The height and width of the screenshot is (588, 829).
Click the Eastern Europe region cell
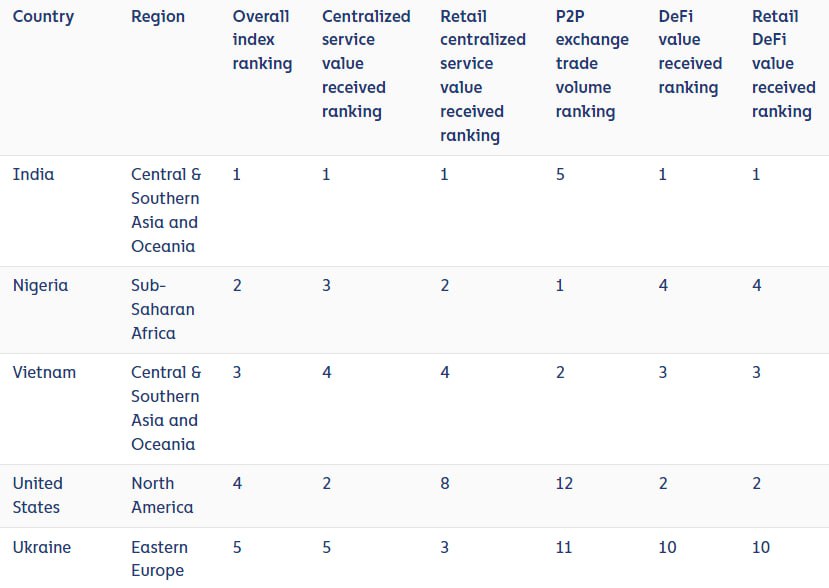[x=159, y=559]
